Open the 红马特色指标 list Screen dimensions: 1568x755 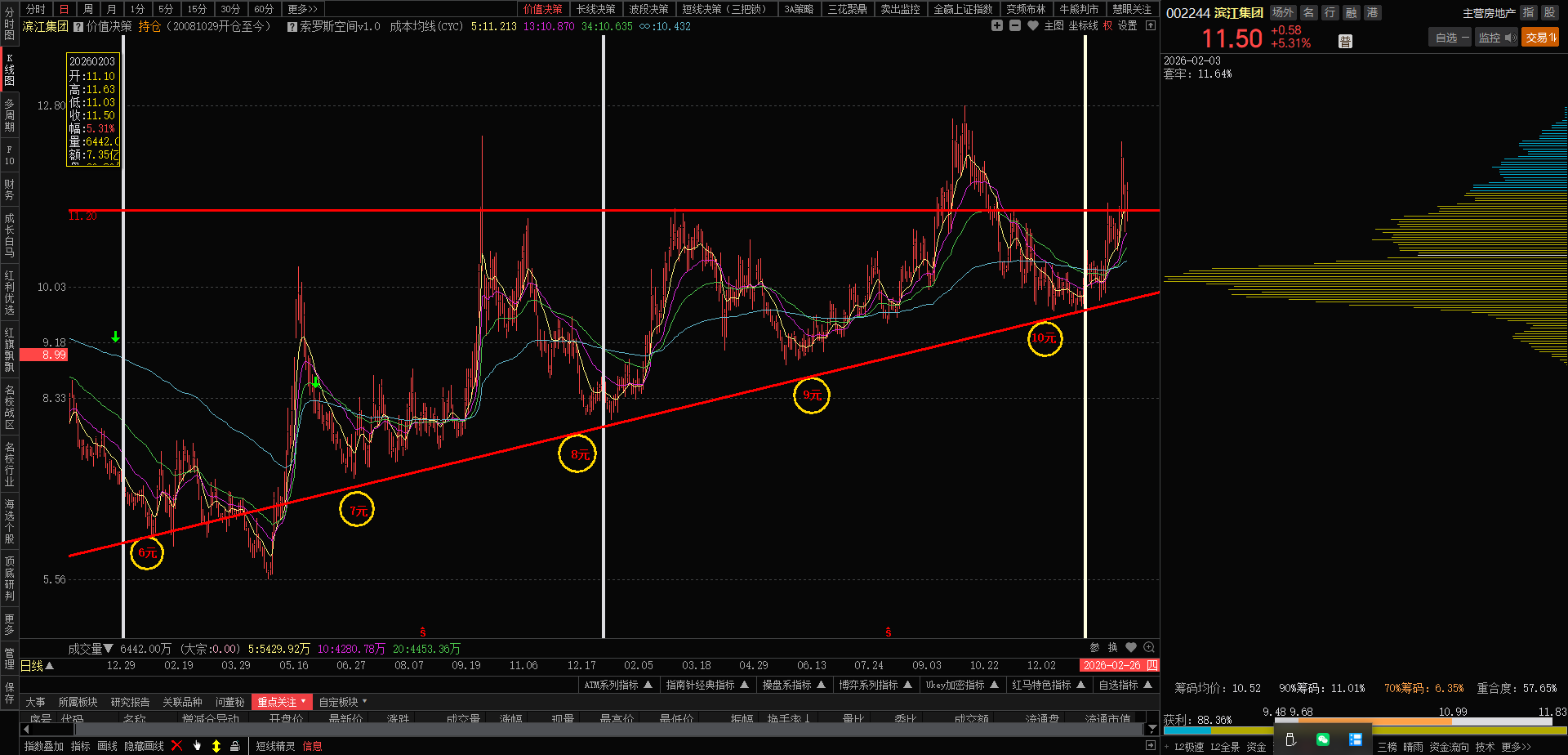click(x=1049, y=685)
